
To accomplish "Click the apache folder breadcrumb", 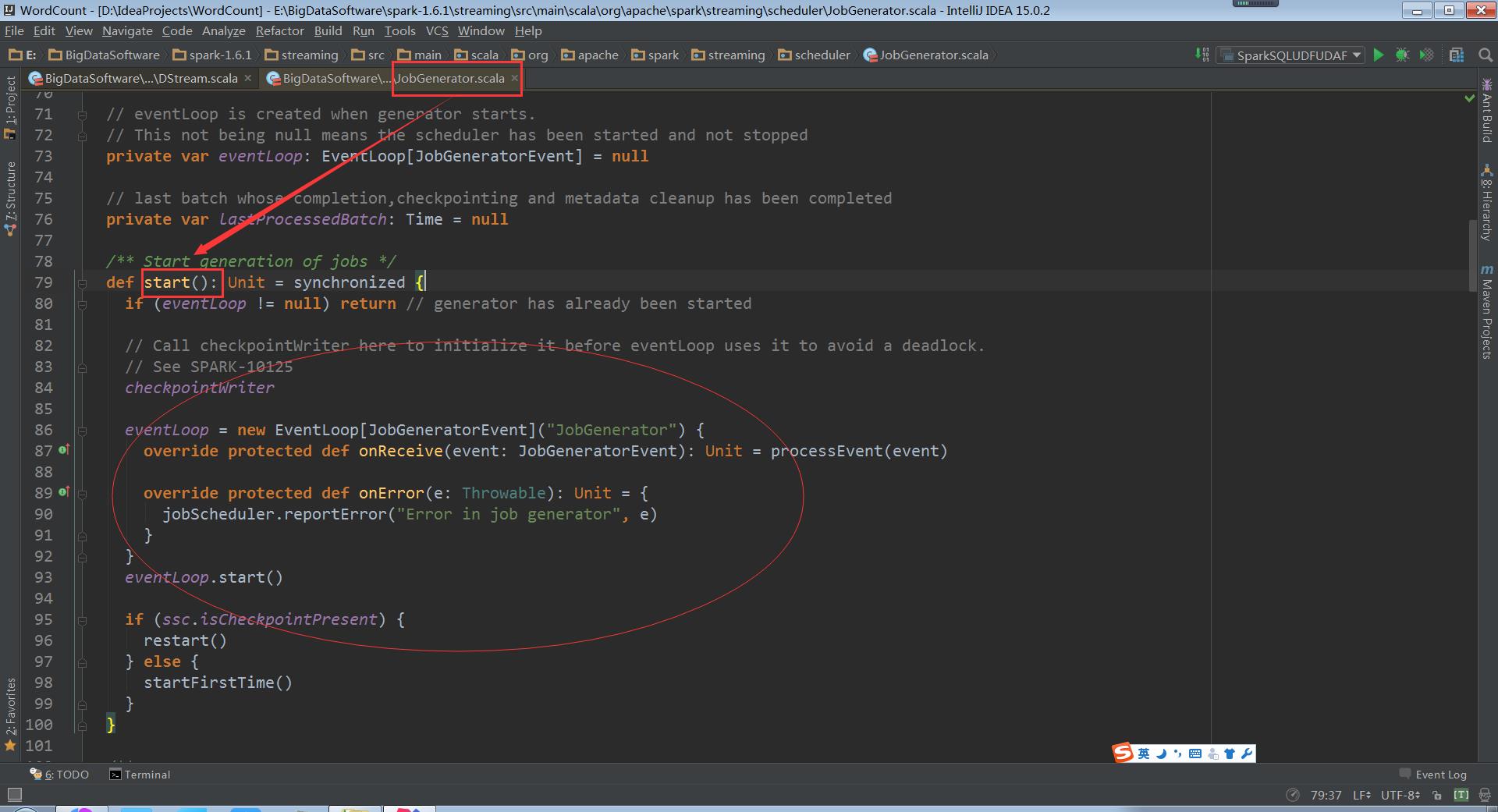I will [x=590, y=55].
